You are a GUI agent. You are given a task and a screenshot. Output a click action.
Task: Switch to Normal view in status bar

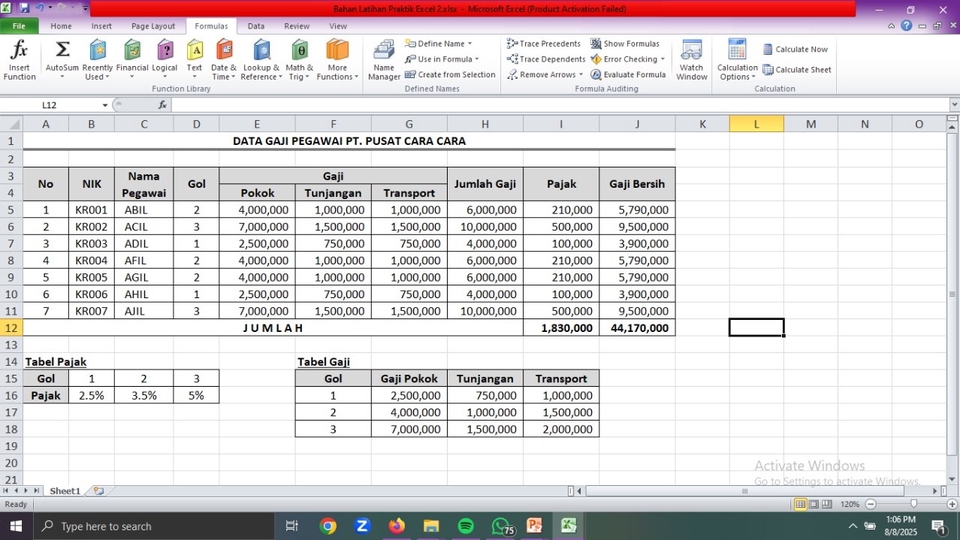tap(800, 504)
